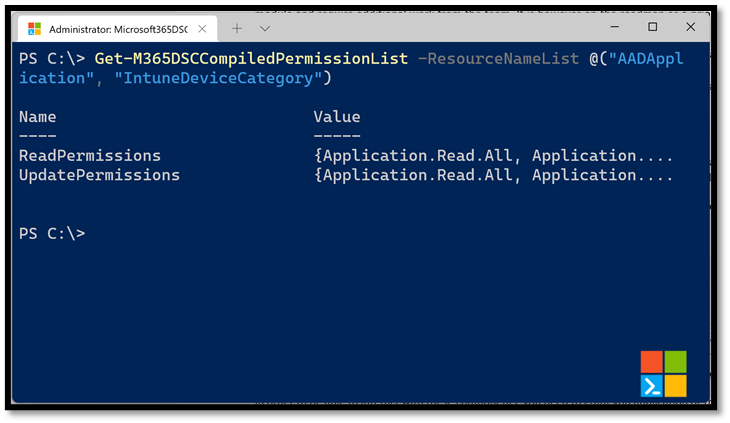Viewport: 730px width, 423px height.
Task: Click the empty PS C:\> prompt line
Action: (52, 234)
